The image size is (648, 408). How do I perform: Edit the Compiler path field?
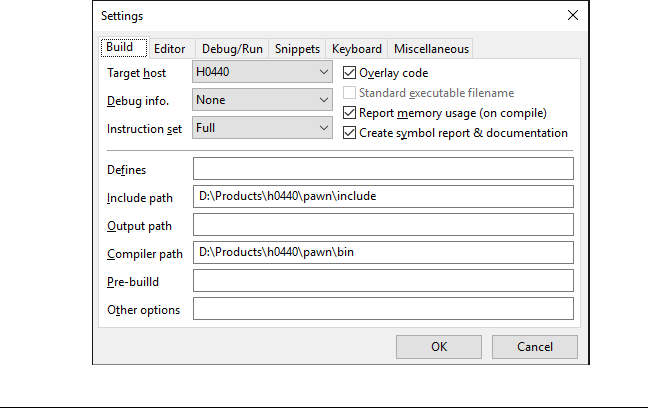click(383, 253)
